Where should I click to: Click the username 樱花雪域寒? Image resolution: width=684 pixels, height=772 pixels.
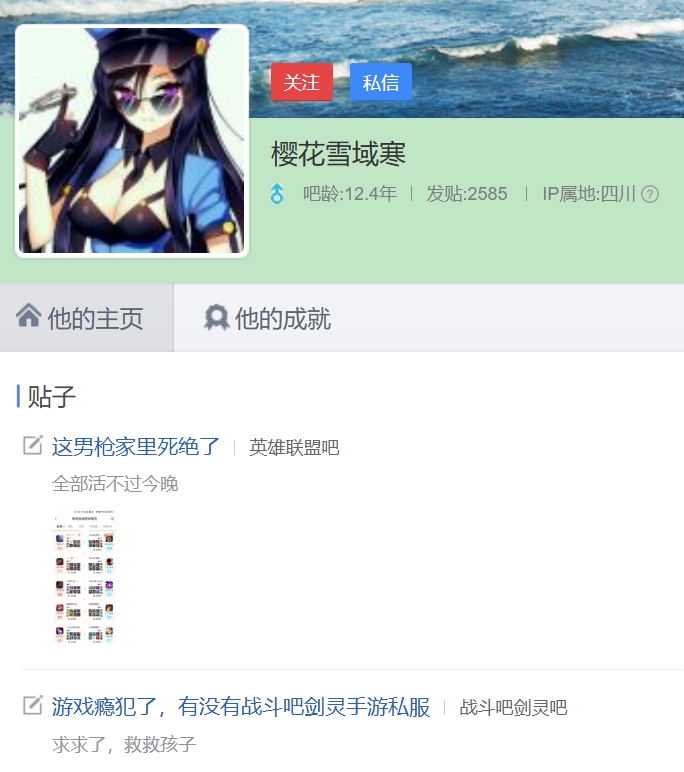[x=338, y=154]
